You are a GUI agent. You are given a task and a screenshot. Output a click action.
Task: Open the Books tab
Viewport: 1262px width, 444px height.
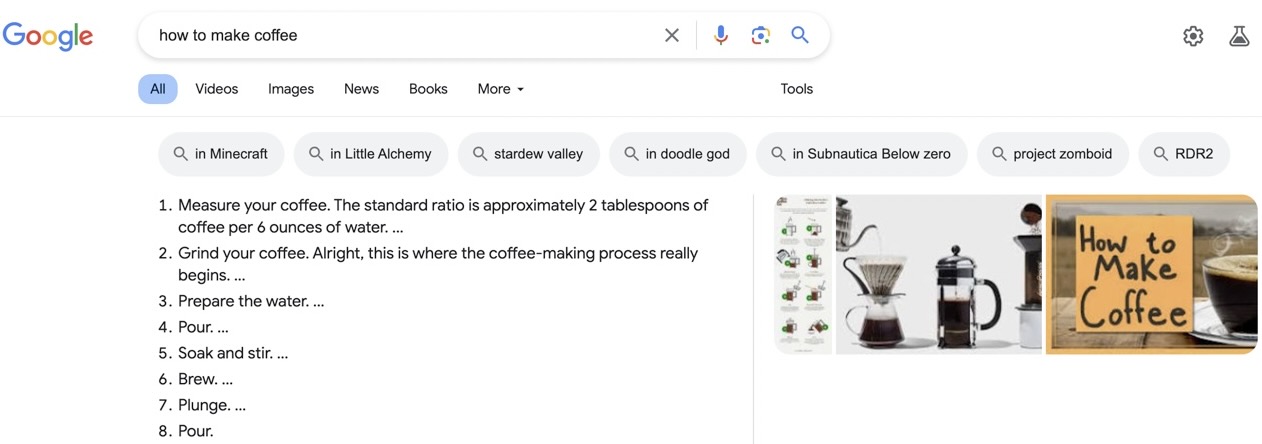428,89
